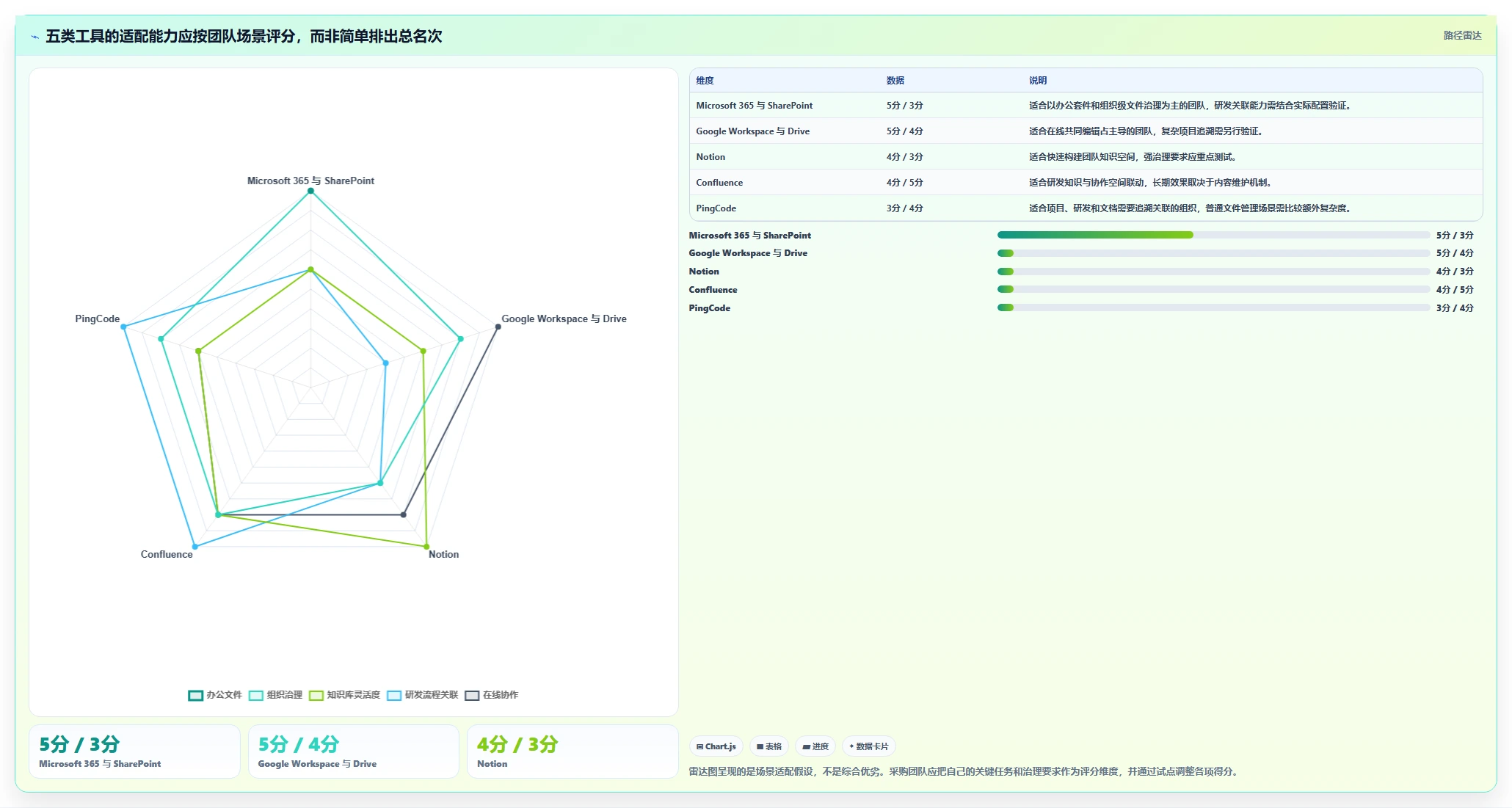Click the PingCode progress bar
1512x808 pixels.
pos(1213,307)
